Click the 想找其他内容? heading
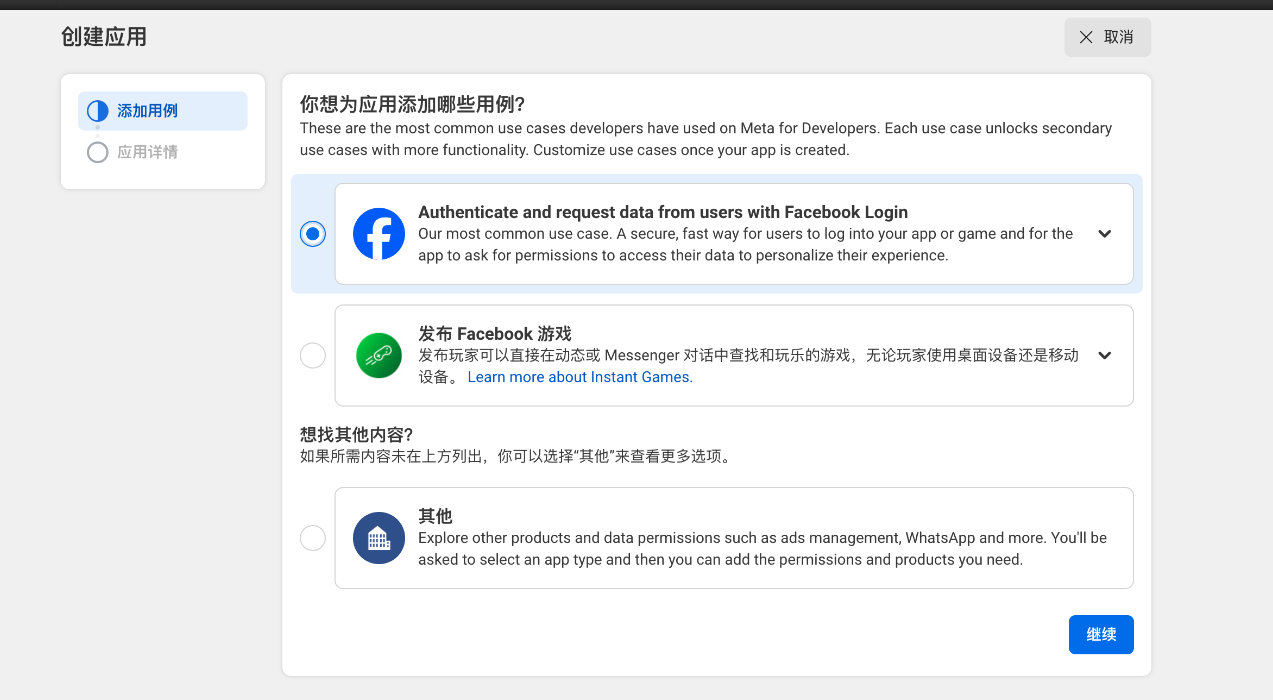 [x=357, y=435]
